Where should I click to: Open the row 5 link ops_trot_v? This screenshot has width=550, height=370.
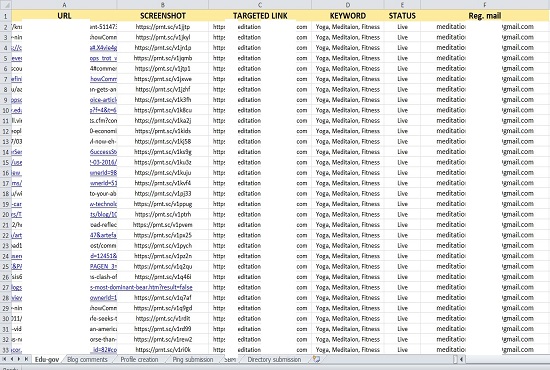coord(103,58)
